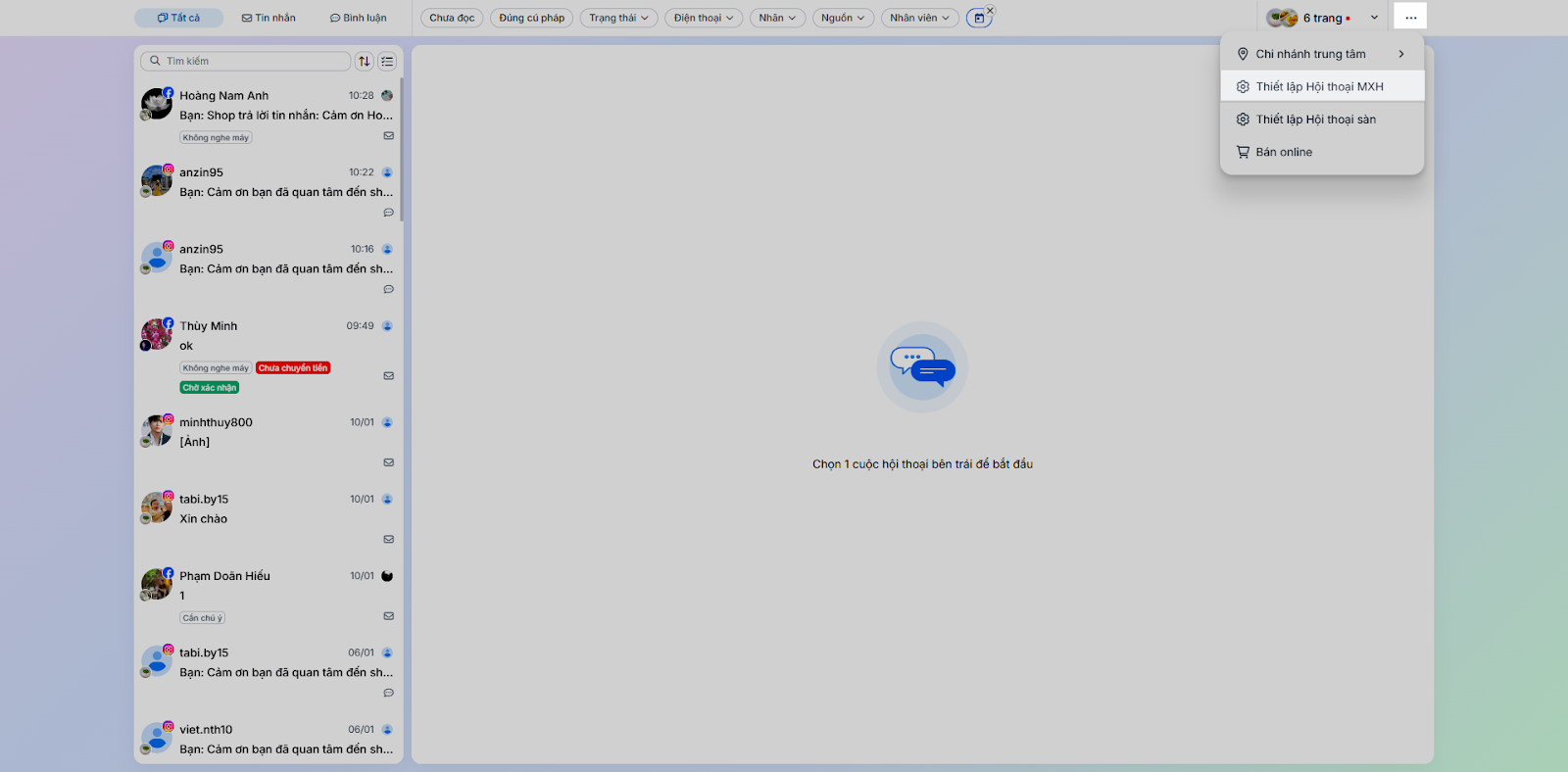This screenshot has height=772, width=1568.
Task: Choose Thiết lập Hội thoại sàn
Action: click(1322, 120)
